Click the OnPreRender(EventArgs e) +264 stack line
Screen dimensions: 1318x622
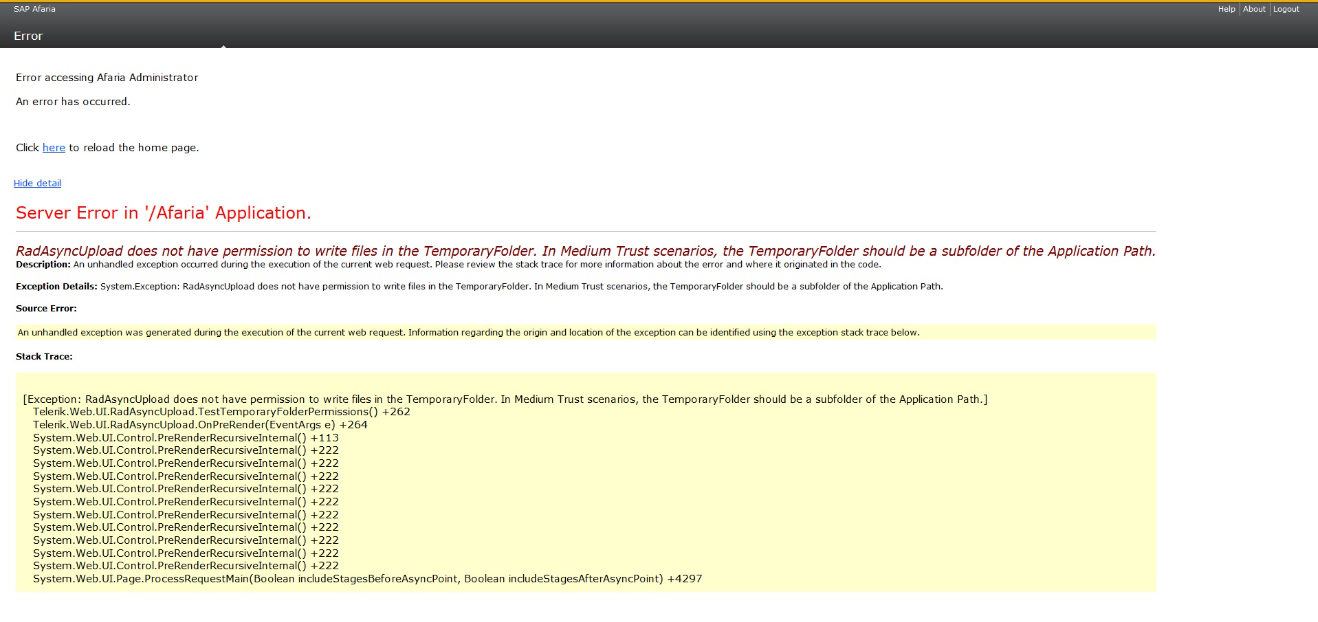(x=200, y=425)
